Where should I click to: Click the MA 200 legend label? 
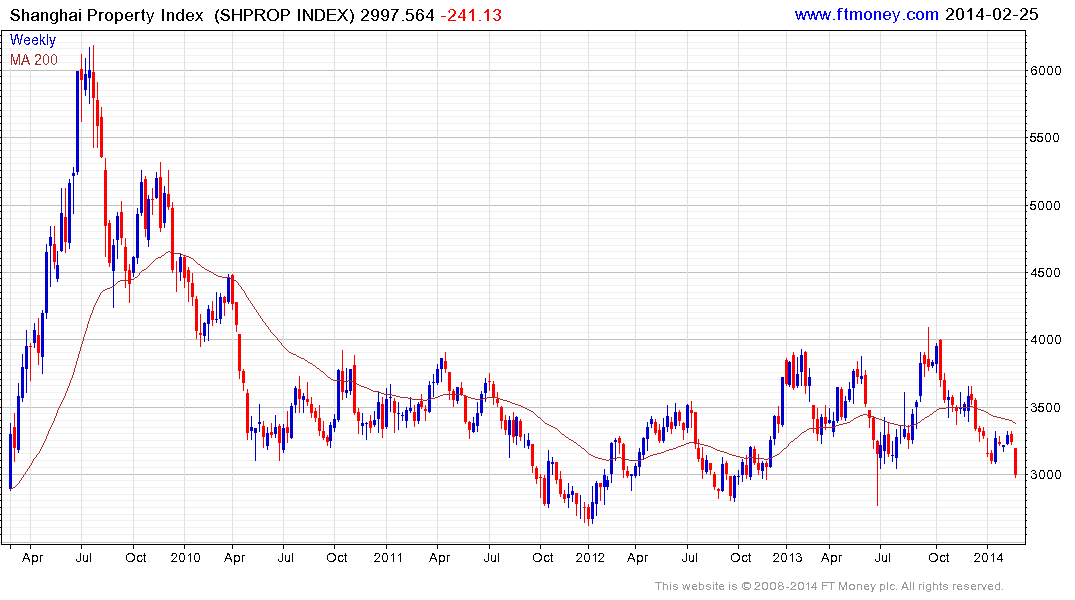click(34, 60)
